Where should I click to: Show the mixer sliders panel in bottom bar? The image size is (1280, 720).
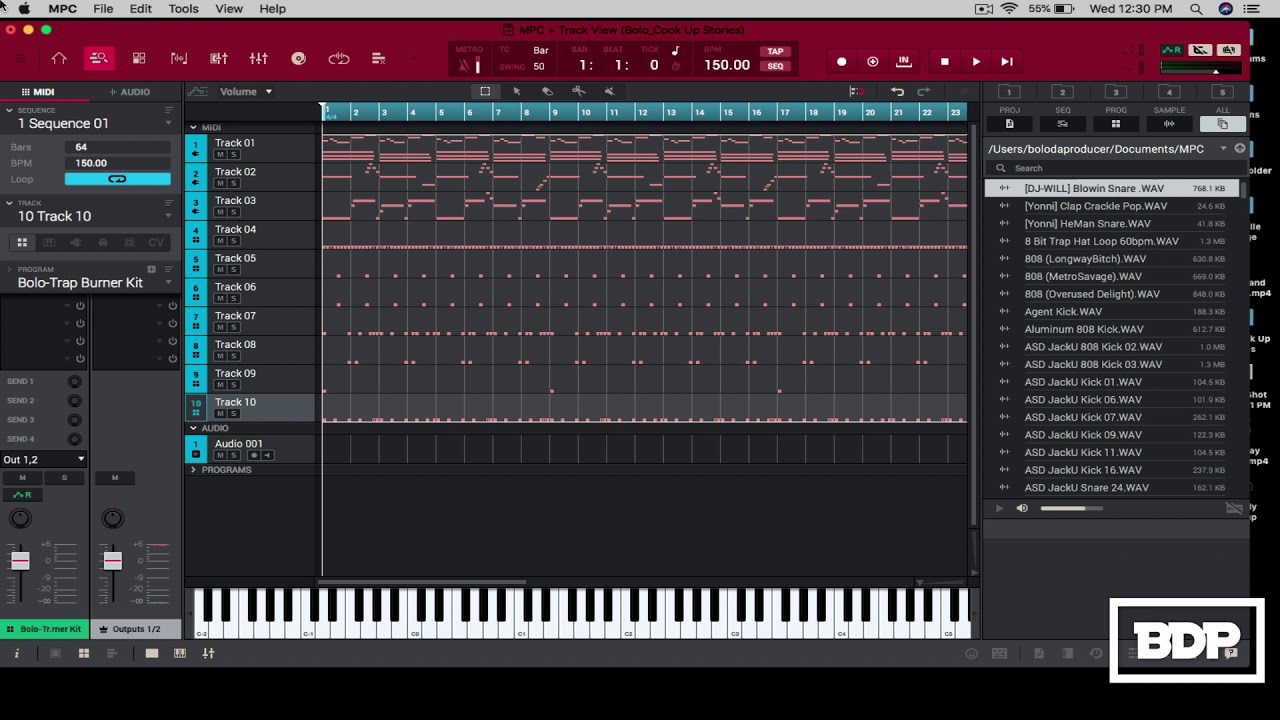click(208, 653)
